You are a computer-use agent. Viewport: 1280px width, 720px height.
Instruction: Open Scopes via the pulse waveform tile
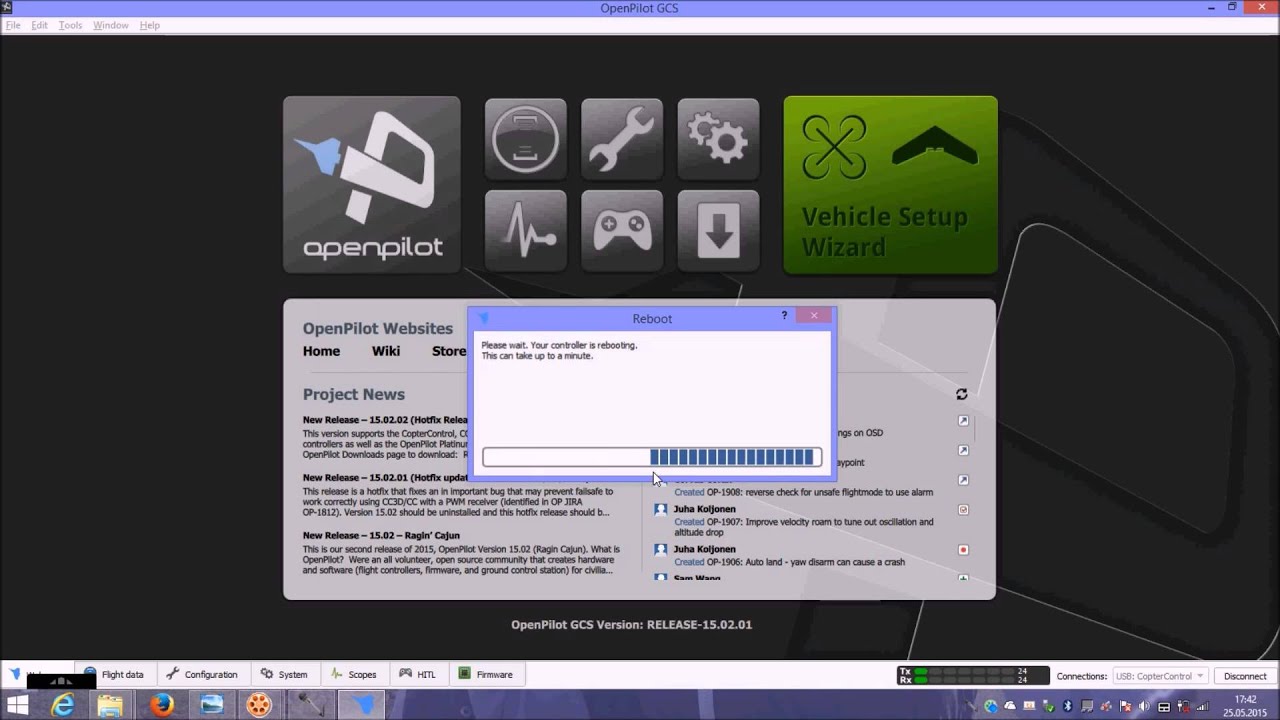(x=526, y=230)
